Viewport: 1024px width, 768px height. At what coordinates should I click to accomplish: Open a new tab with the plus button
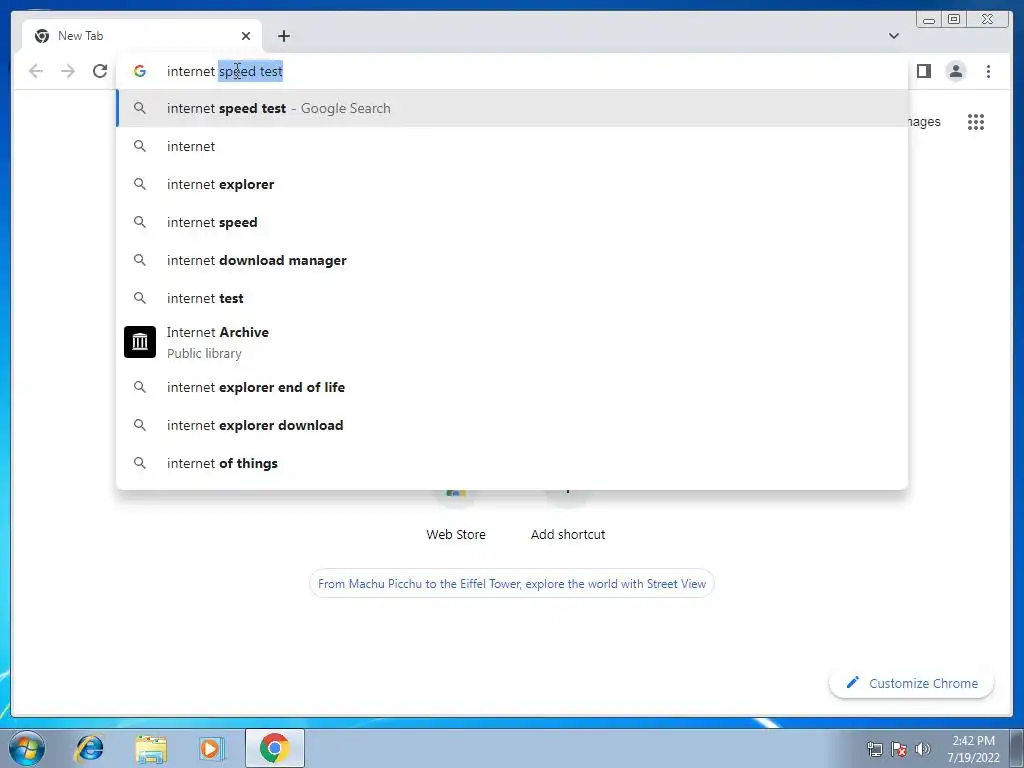283,36
